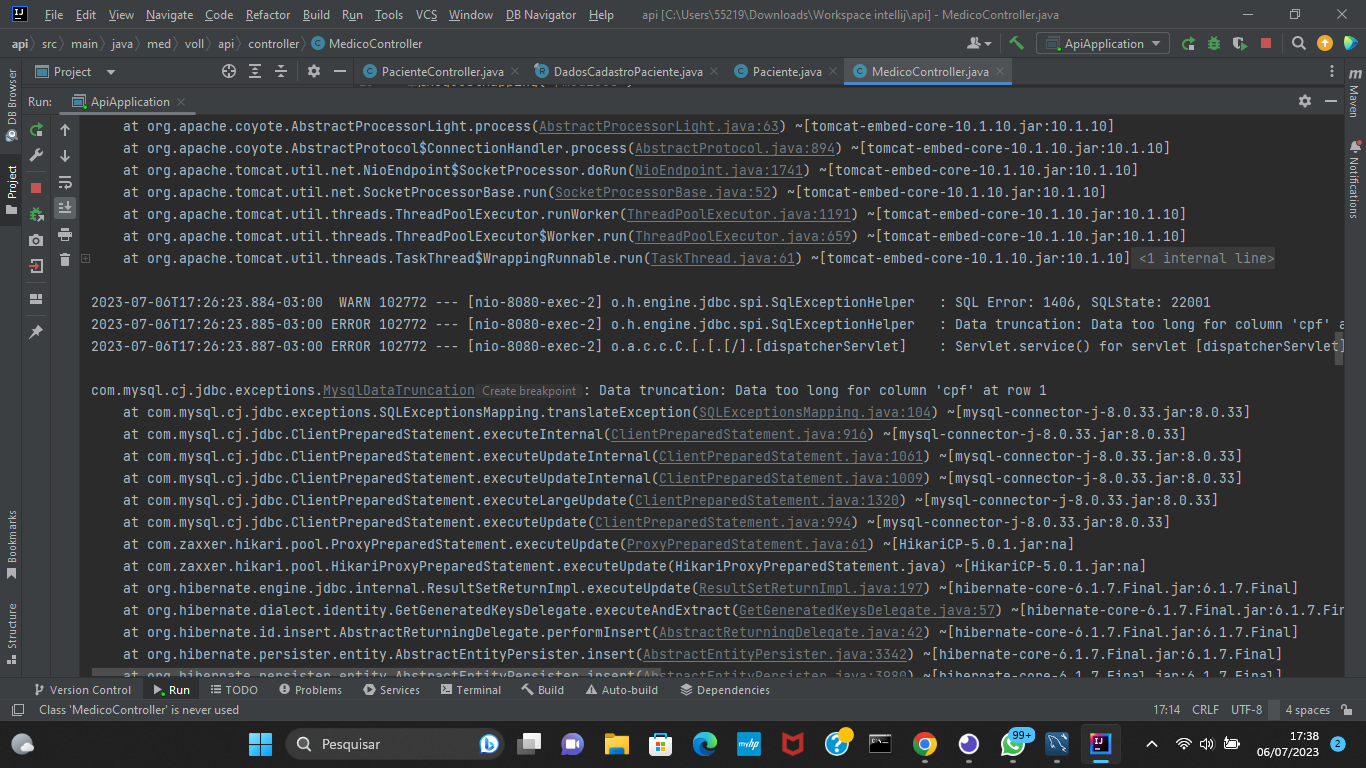Close MedicoController.java tab

coord(999,72)
